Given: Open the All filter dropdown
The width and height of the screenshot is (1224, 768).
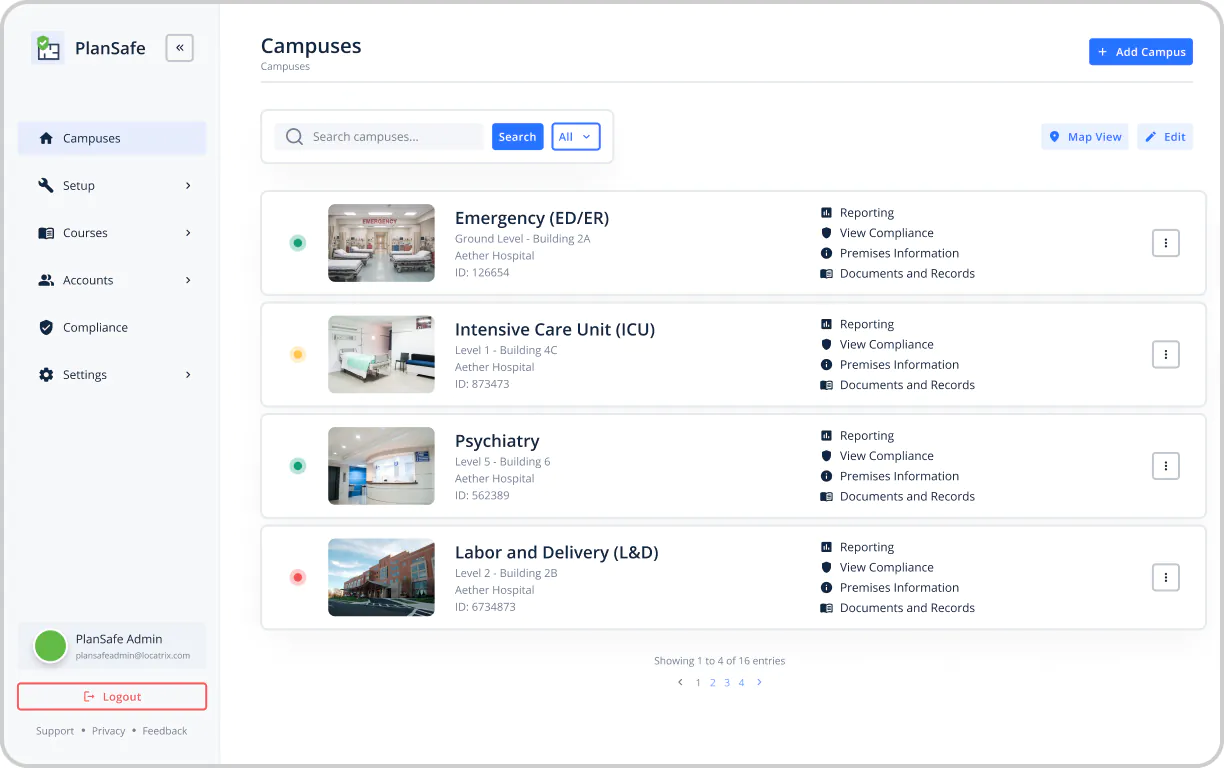Looking at the screenshot, I should click(576, 136).
